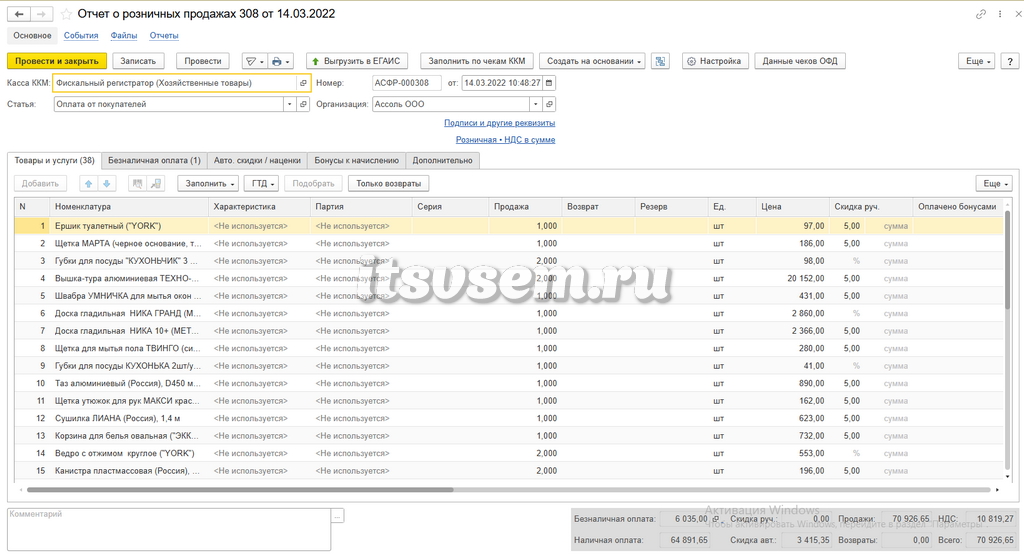
Task: Go back with the left arrow button
Action: 19,14
